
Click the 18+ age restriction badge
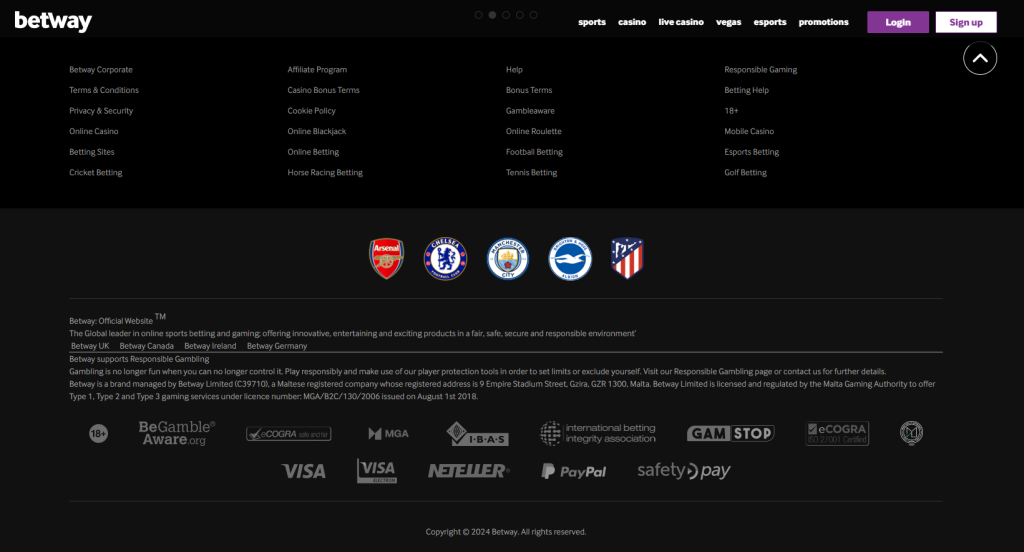click(99, 433)
